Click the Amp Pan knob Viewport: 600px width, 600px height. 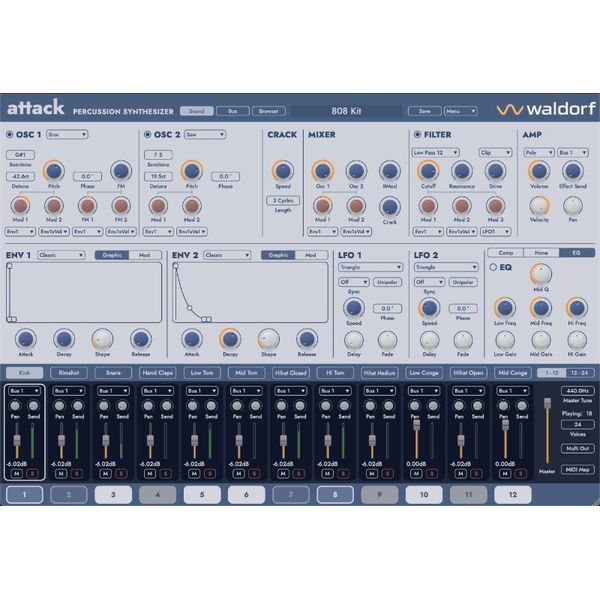tap(572, 205)
